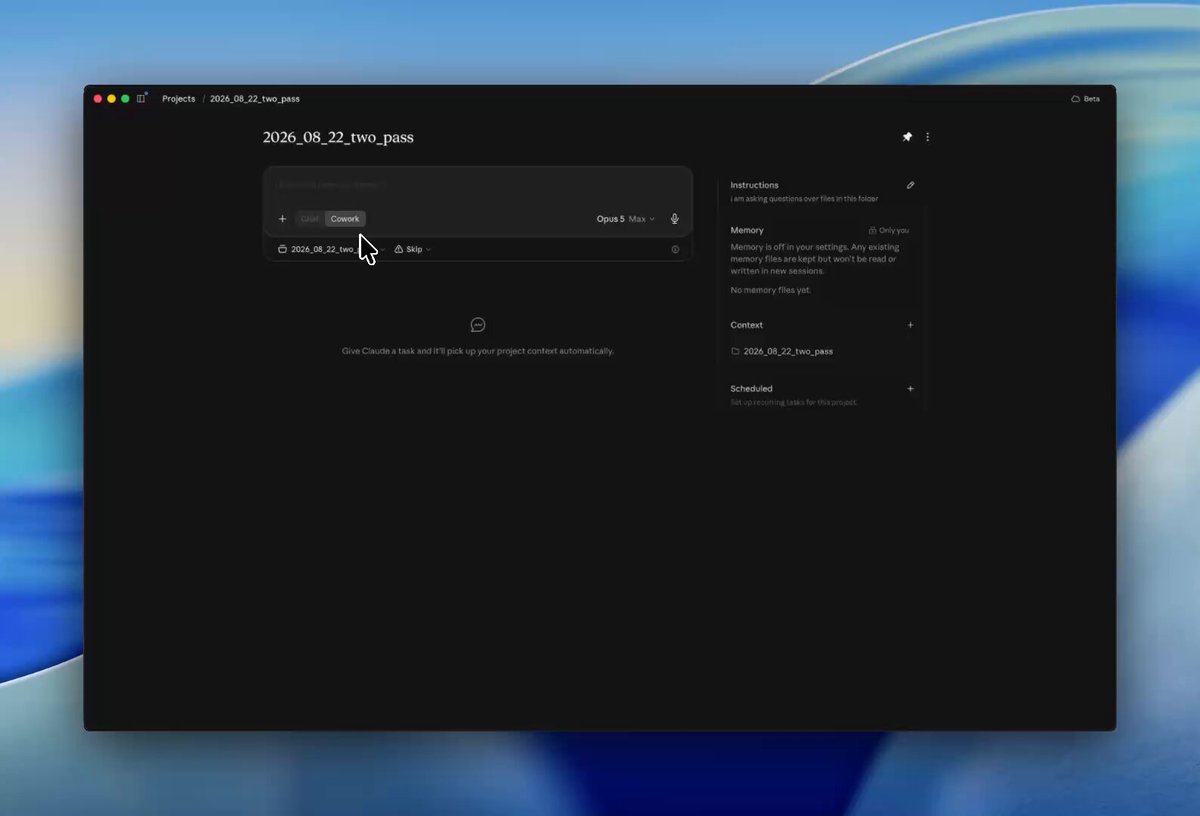Image resolution: width=1200 pixels, height=816 pixels.
Task: Add a scheduled task with plus icon
Action: pyautogui.click(x=910, y=389)
